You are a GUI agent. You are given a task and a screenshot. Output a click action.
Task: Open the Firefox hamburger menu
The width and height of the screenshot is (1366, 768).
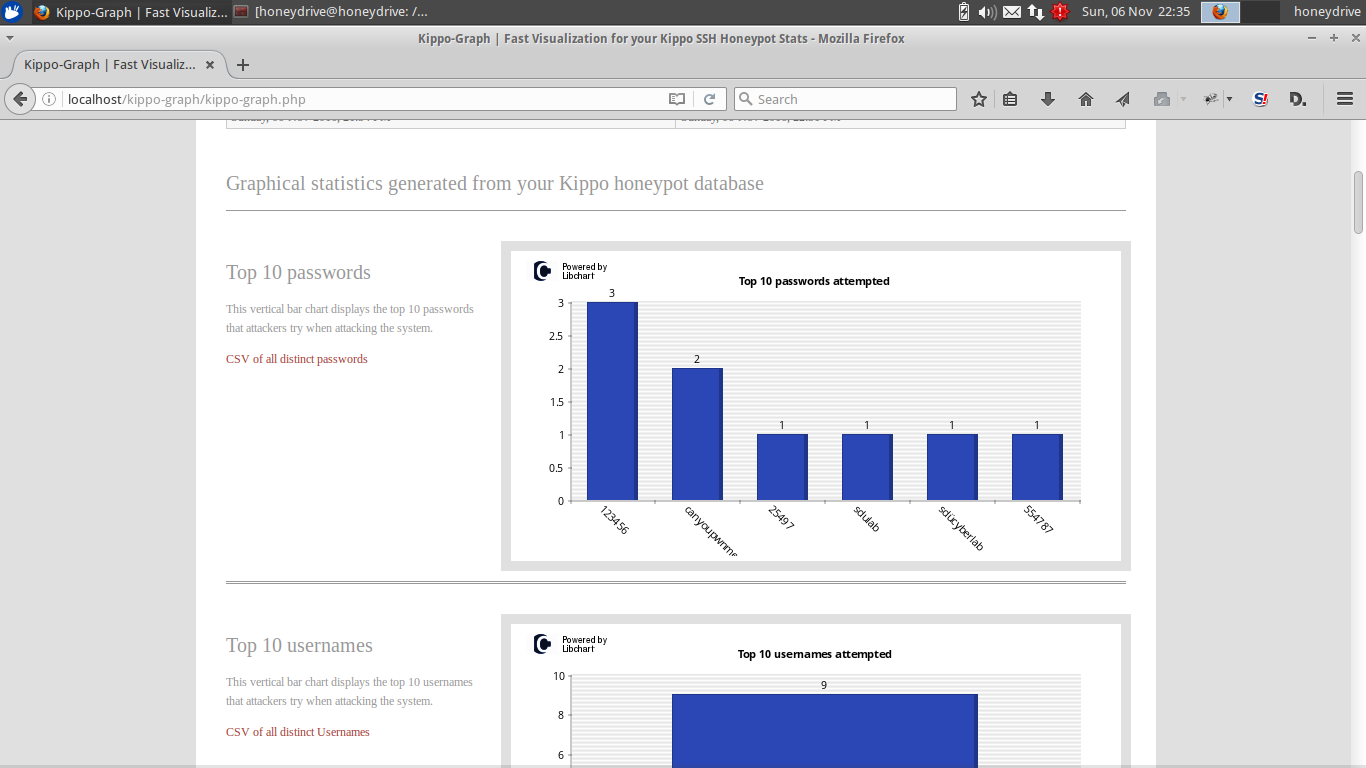[1345, 99]
